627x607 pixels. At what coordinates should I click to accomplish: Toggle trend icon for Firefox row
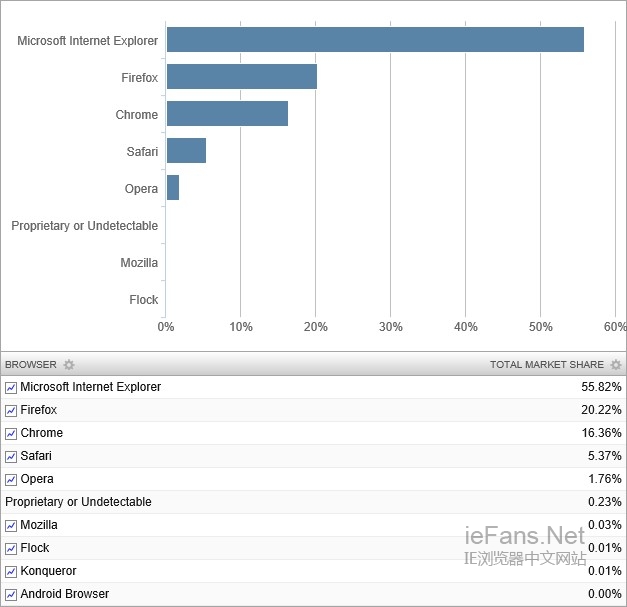pos(11,411)
